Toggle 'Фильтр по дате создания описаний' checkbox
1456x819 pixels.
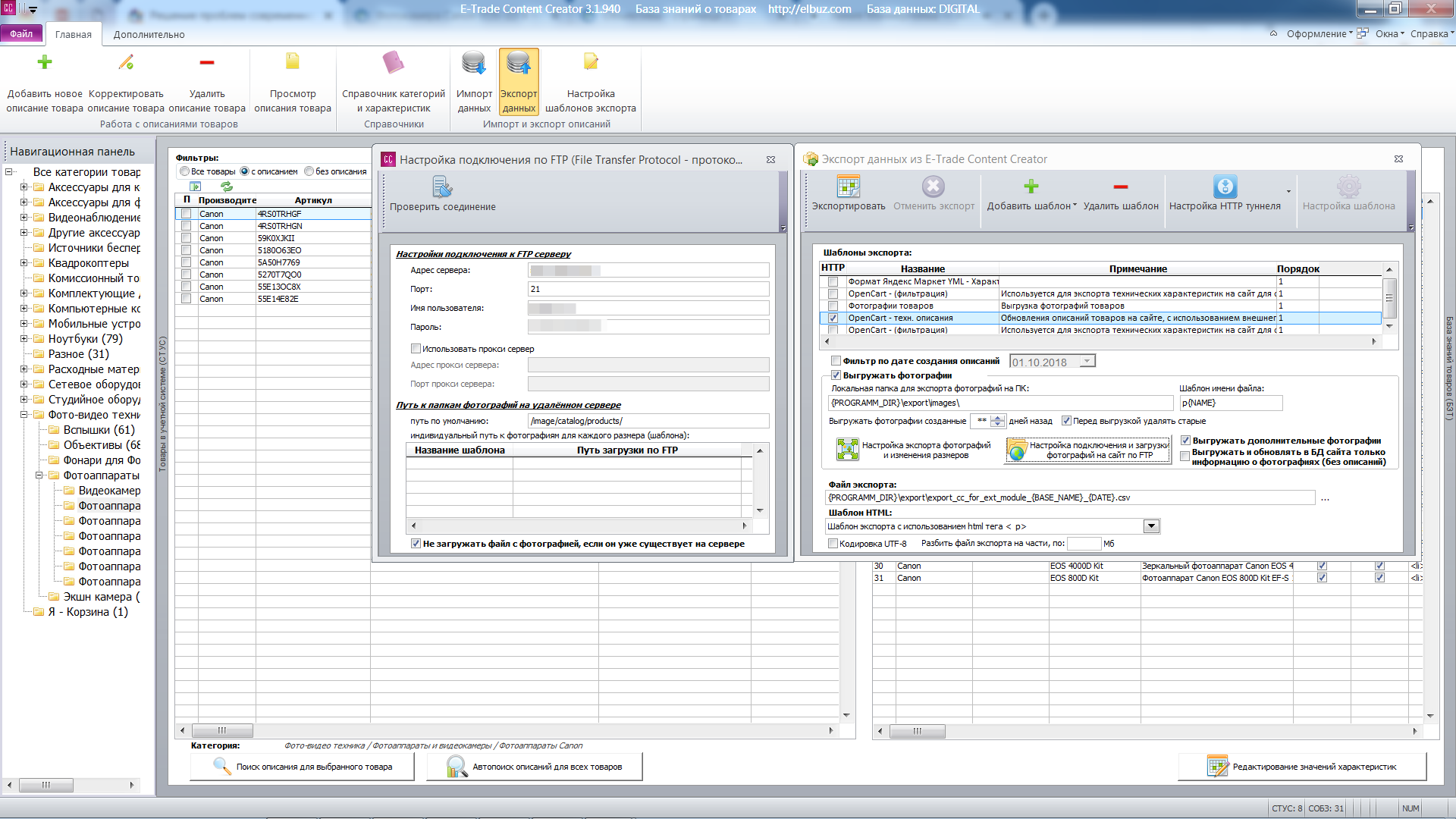[836, 361]
